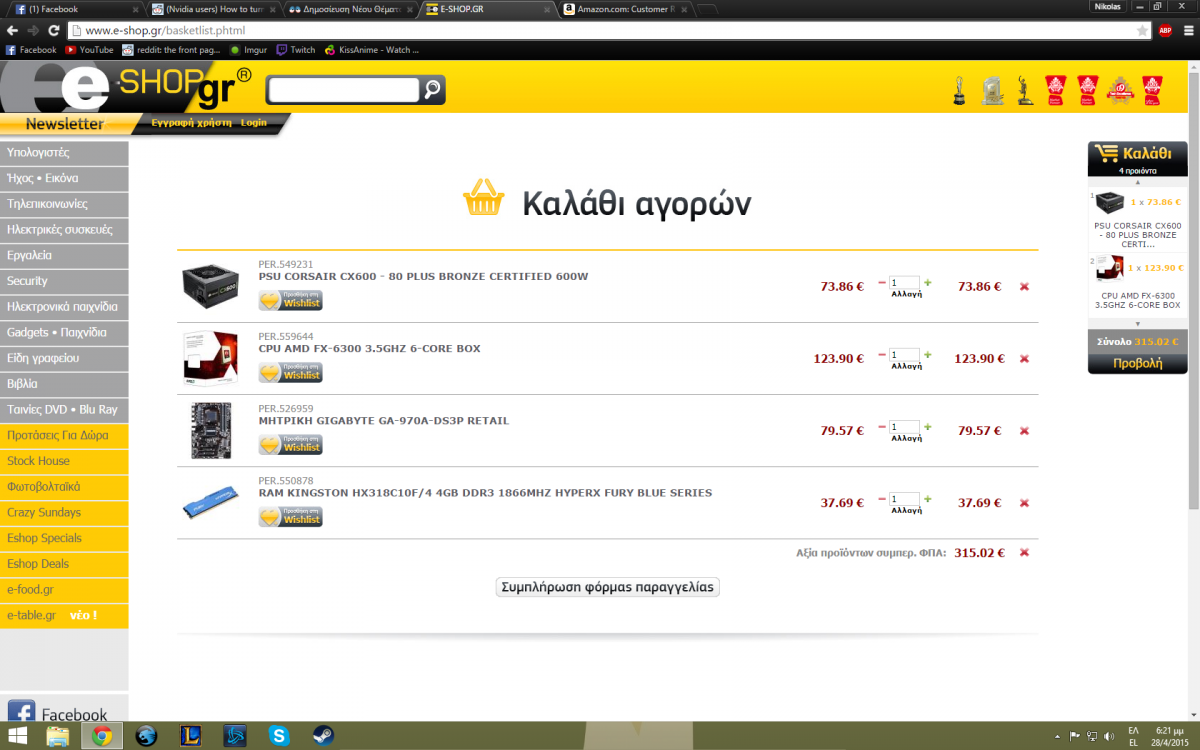Add RAM Kingston HyperX to Wishlist
The image size is (1200, 750).
[291, 517]
